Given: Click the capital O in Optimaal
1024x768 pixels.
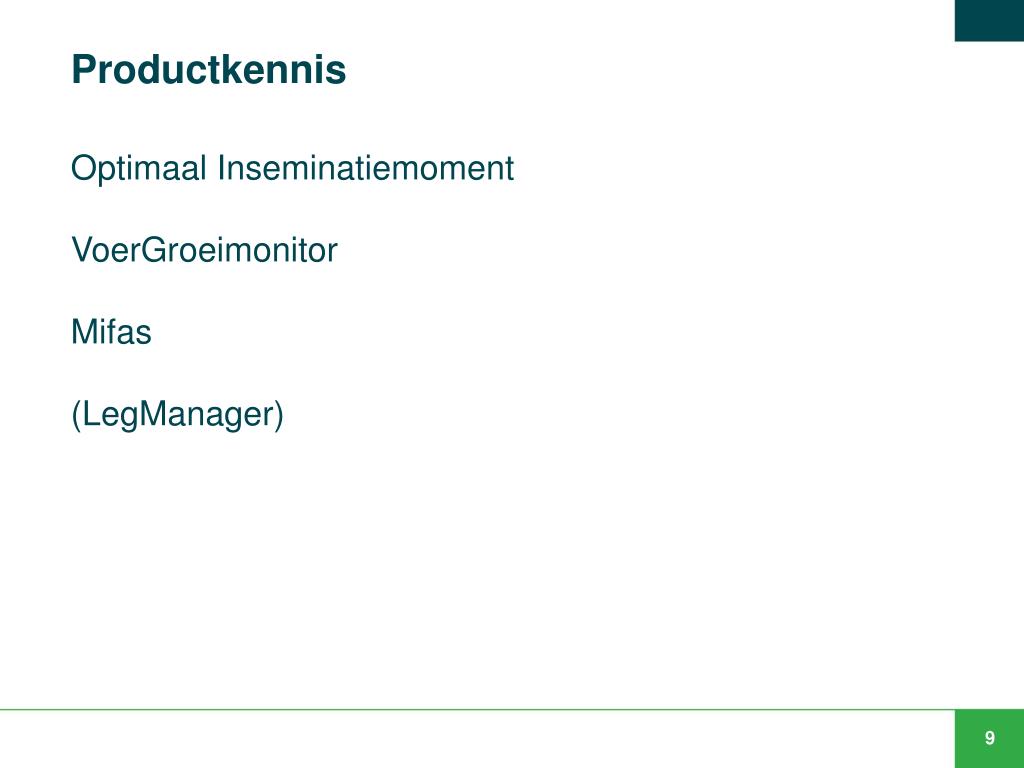Looking at the screenshot, I should click(84, 168).
